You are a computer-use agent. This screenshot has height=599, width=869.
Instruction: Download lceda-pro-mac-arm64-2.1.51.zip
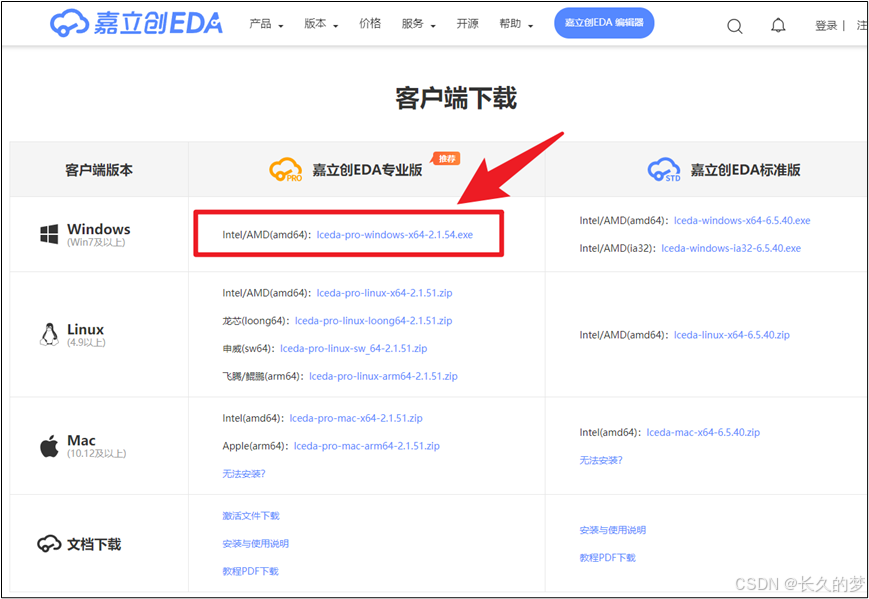pyautogui.click(x=366, y=446)
